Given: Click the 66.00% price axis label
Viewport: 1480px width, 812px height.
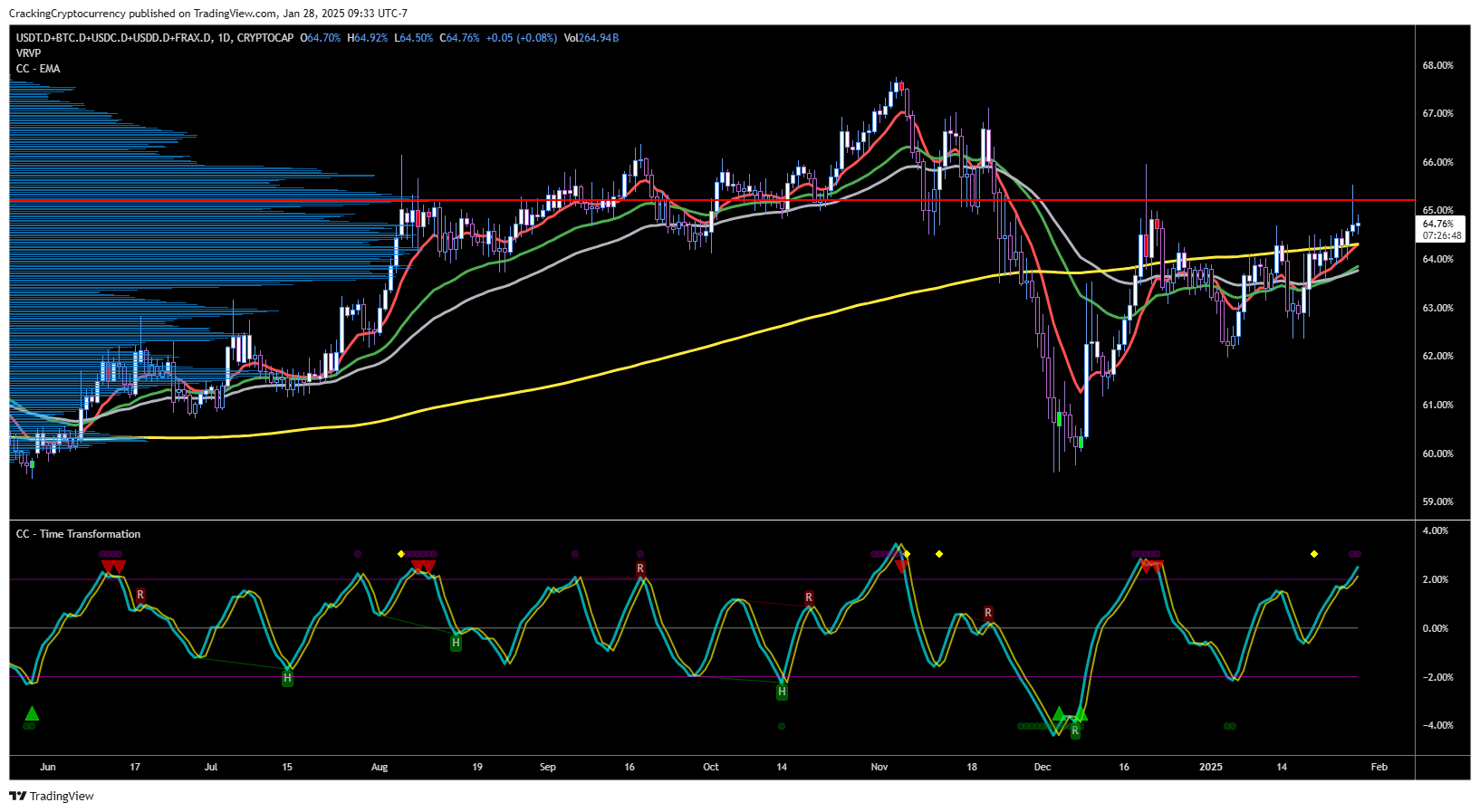Looking at the screenshot, I should (x=1438, y=162).
